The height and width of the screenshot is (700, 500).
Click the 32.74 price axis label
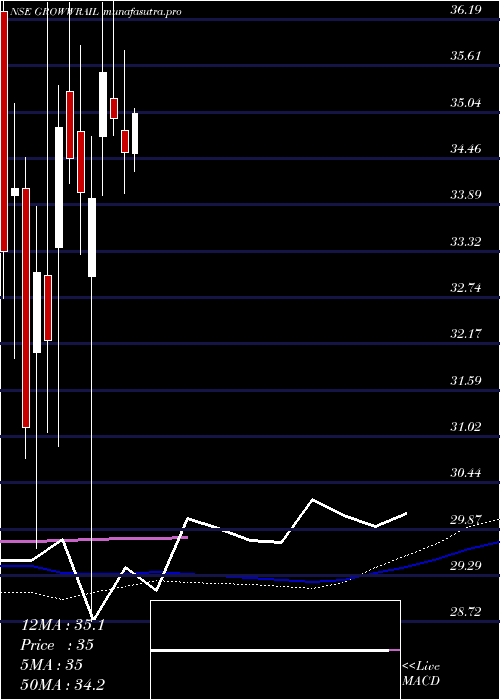click(x=466, y=288)
